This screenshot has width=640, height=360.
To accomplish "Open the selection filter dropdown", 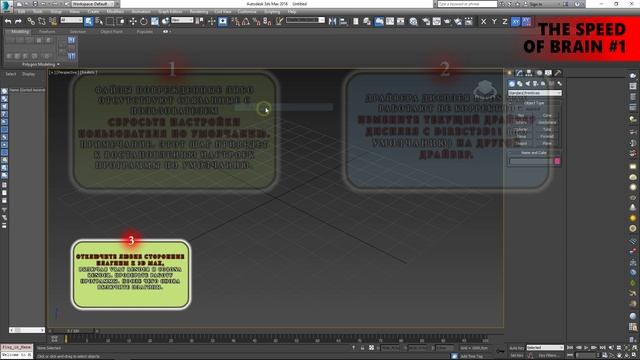I will [71, 20].
